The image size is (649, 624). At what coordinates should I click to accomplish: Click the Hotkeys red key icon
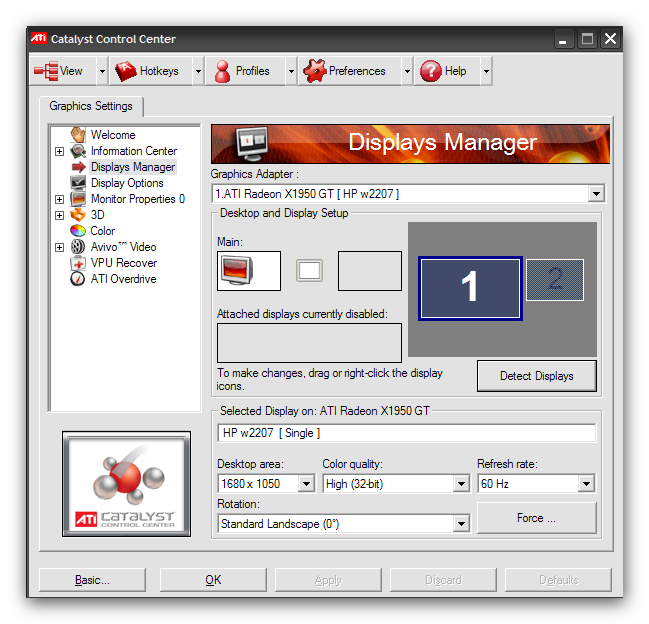pos(125,71)
